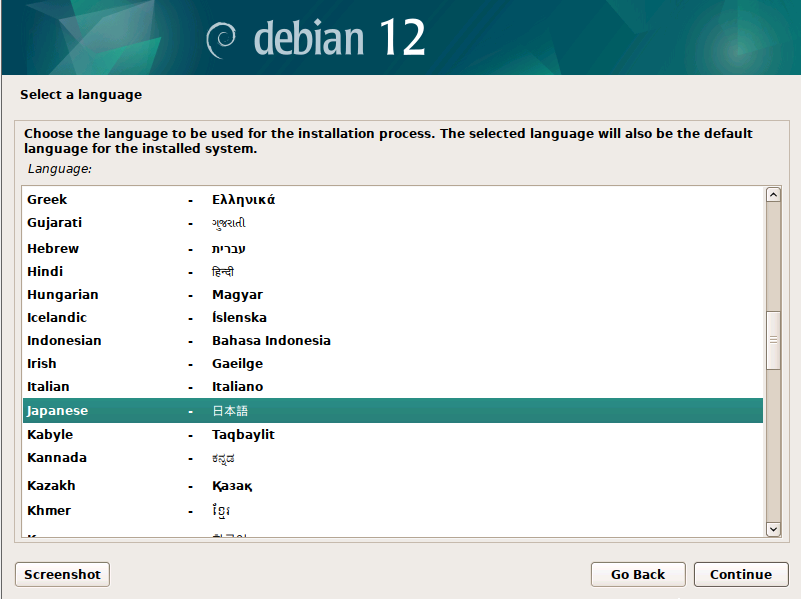
Task: Click the Continue button
Action: 741,574
